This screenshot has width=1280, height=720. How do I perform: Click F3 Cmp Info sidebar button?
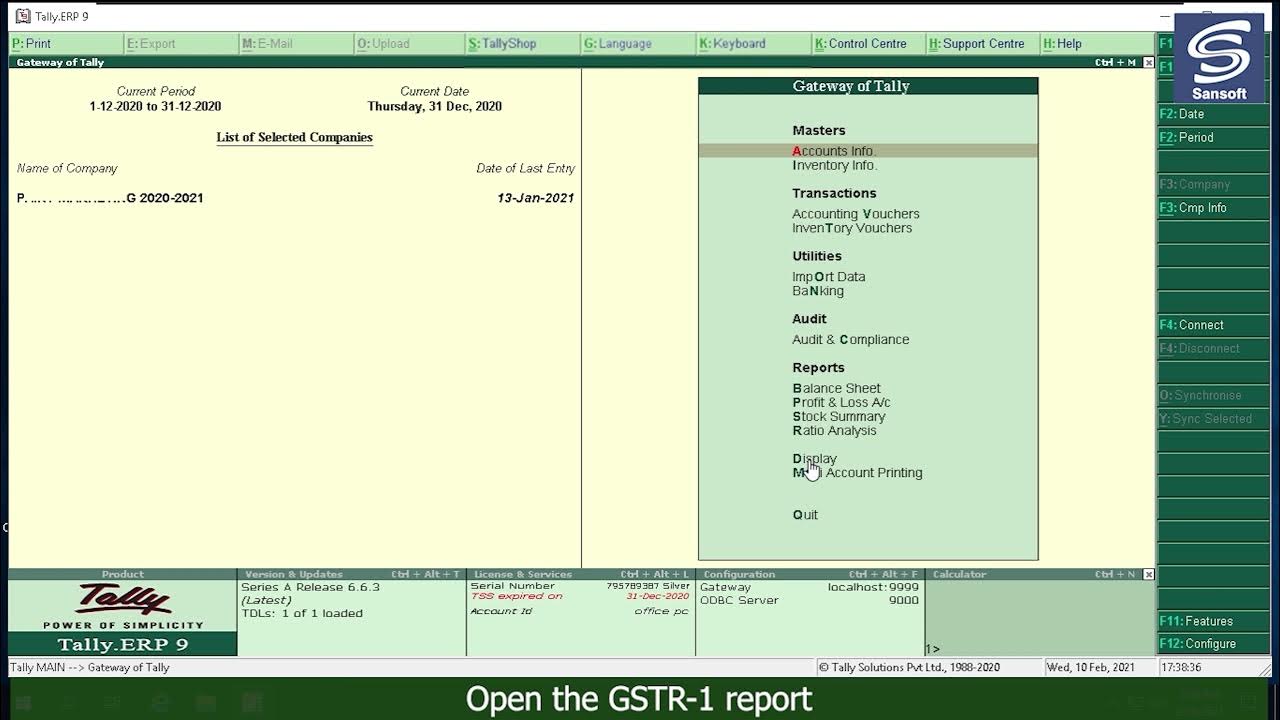click(1213, 208)
